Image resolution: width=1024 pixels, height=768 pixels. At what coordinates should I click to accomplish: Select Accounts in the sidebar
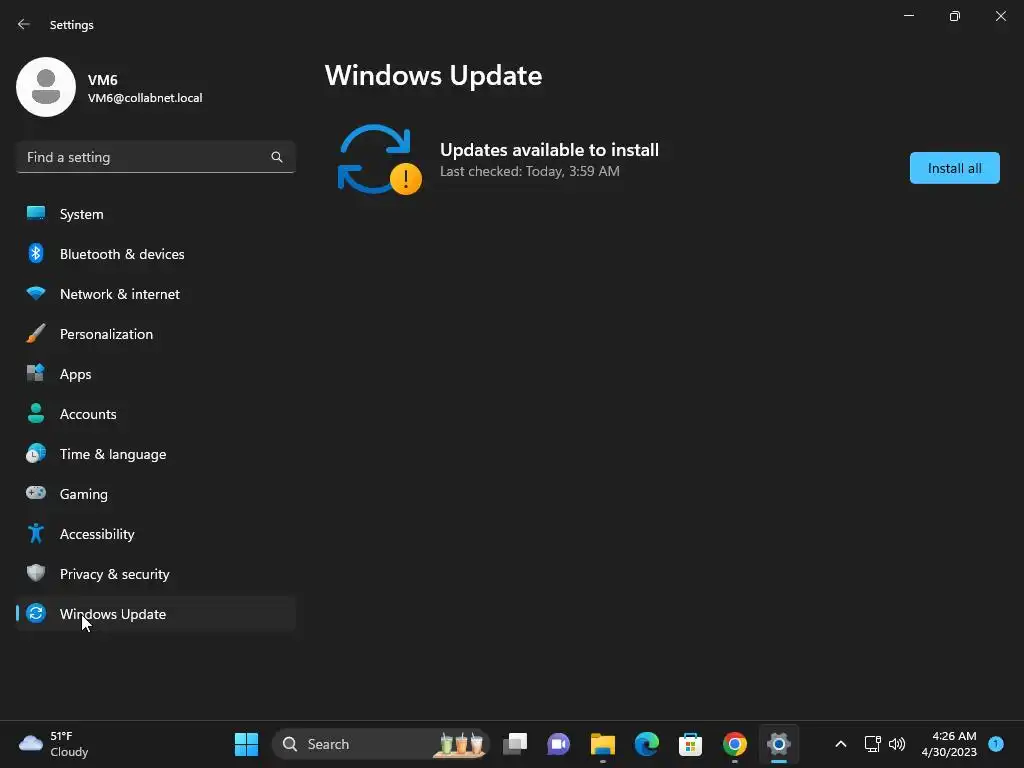point(155,414)
